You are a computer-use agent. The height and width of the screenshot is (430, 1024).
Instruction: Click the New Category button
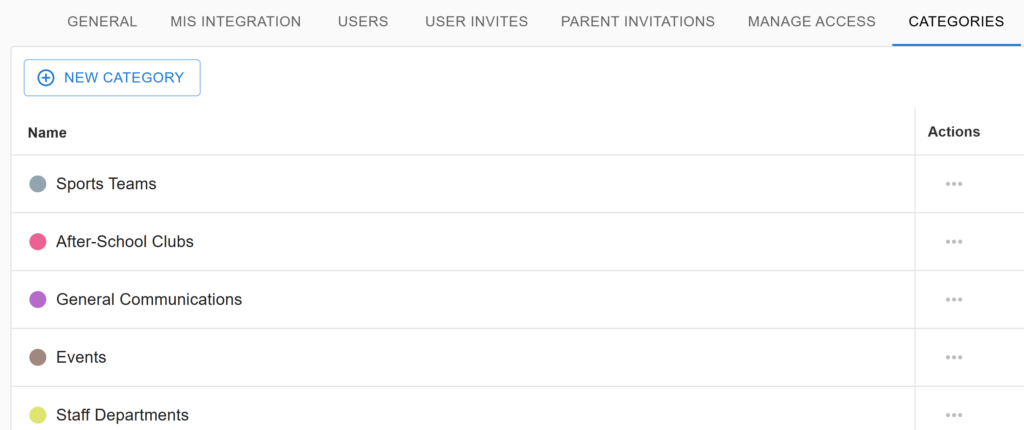tap(112, 78)
